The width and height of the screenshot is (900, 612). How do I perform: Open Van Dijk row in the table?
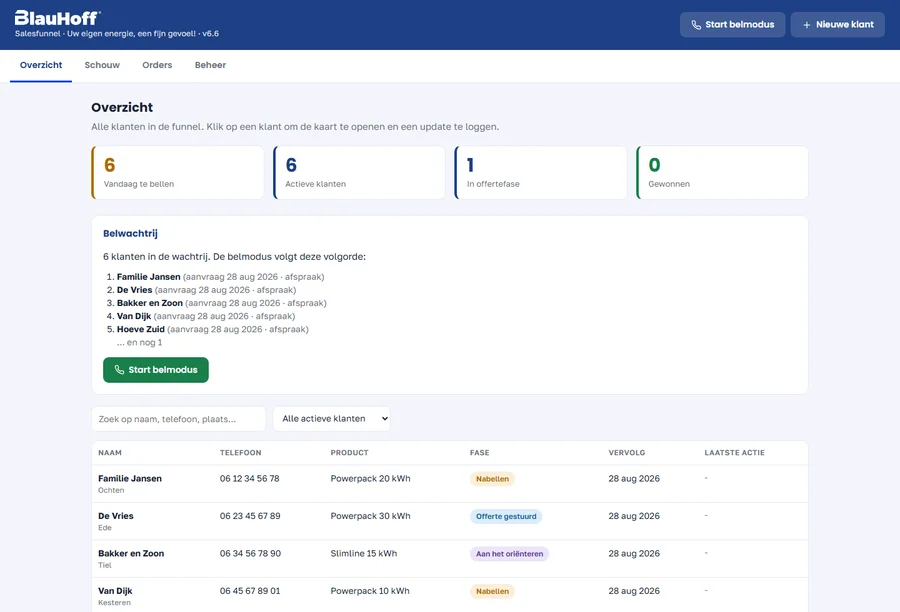tap(450, 595)
